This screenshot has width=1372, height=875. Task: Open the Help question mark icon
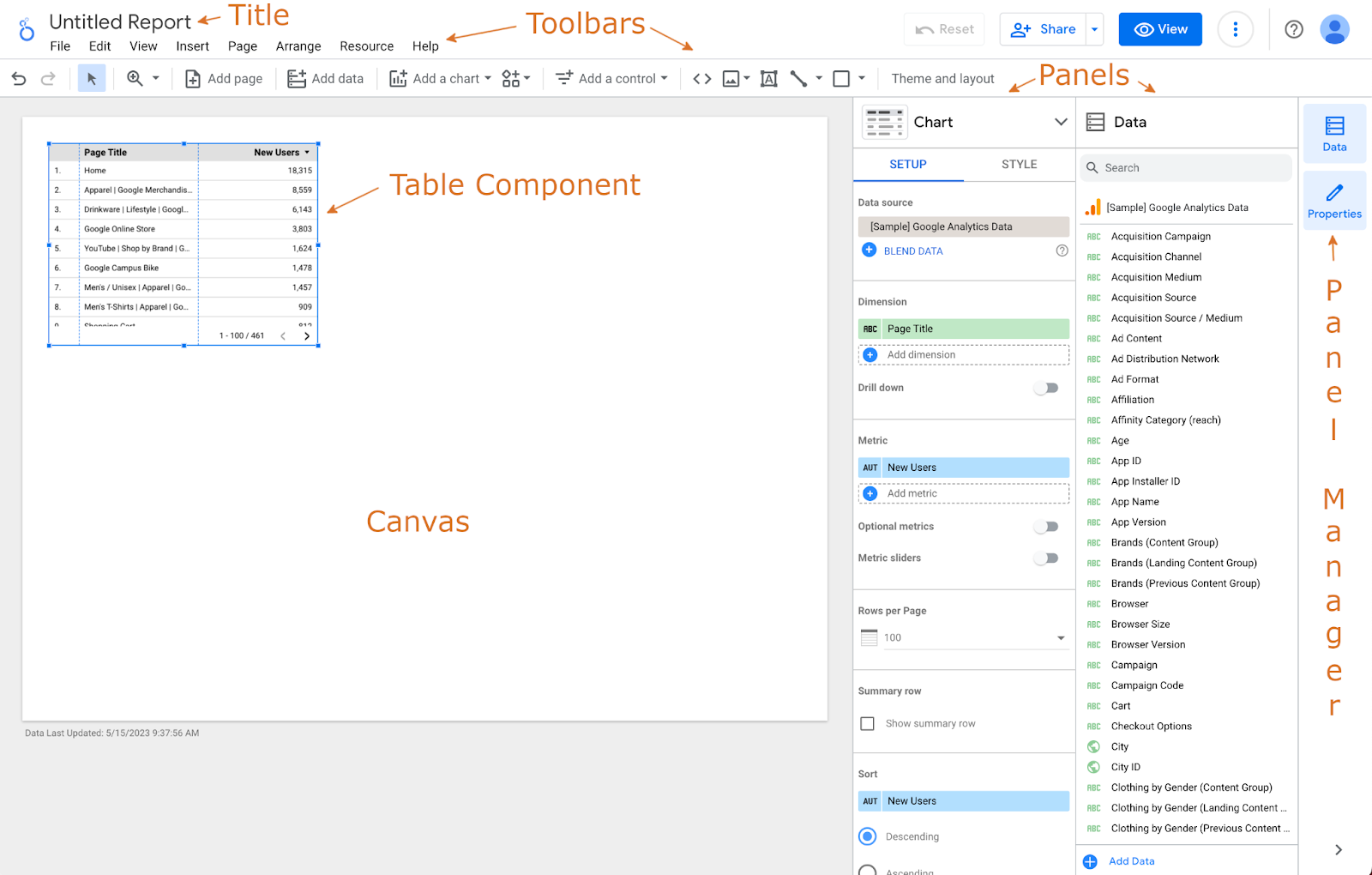click(x=1293, y=30)
